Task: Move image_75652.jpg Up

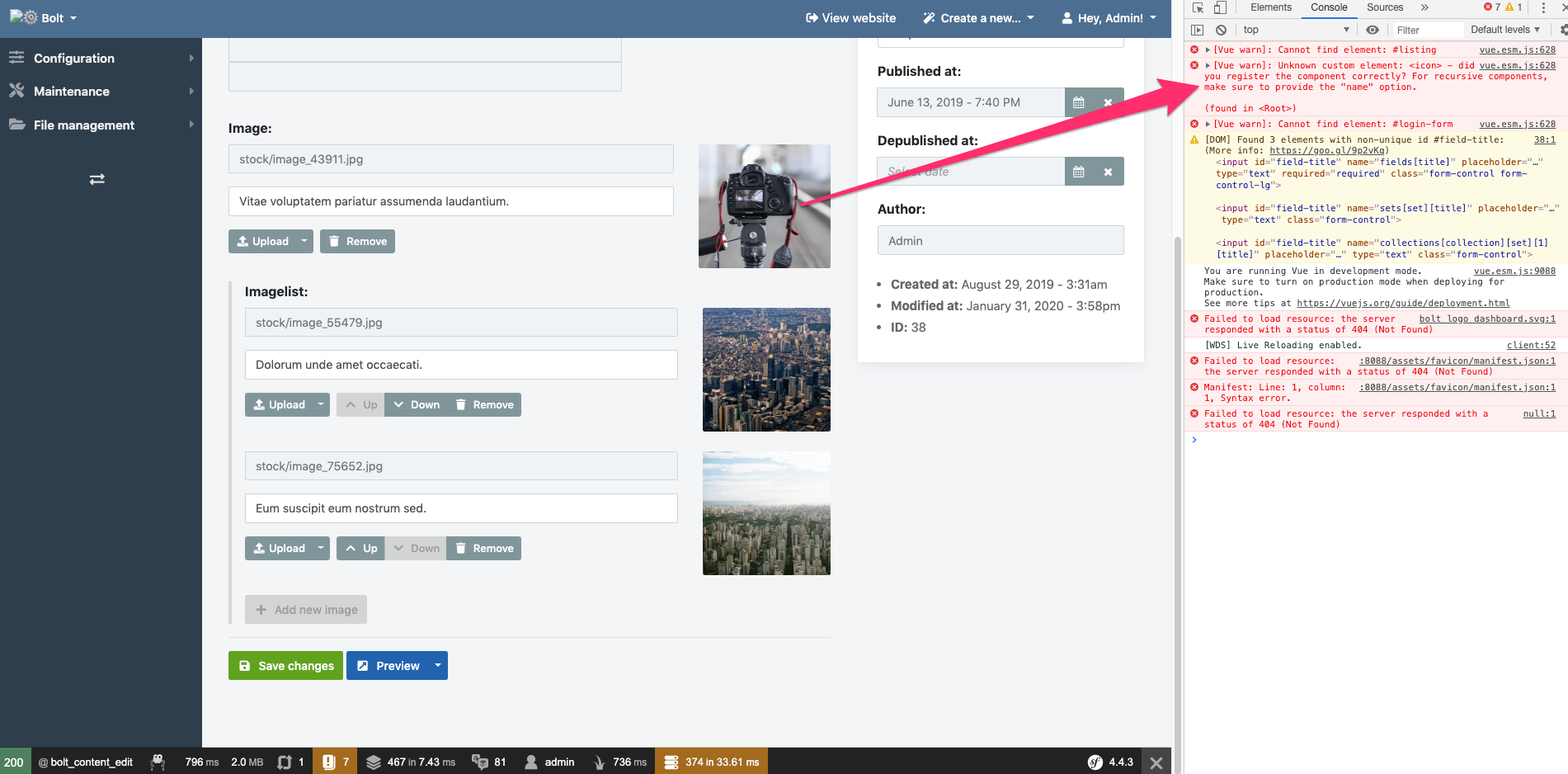Action: [360, 548]
